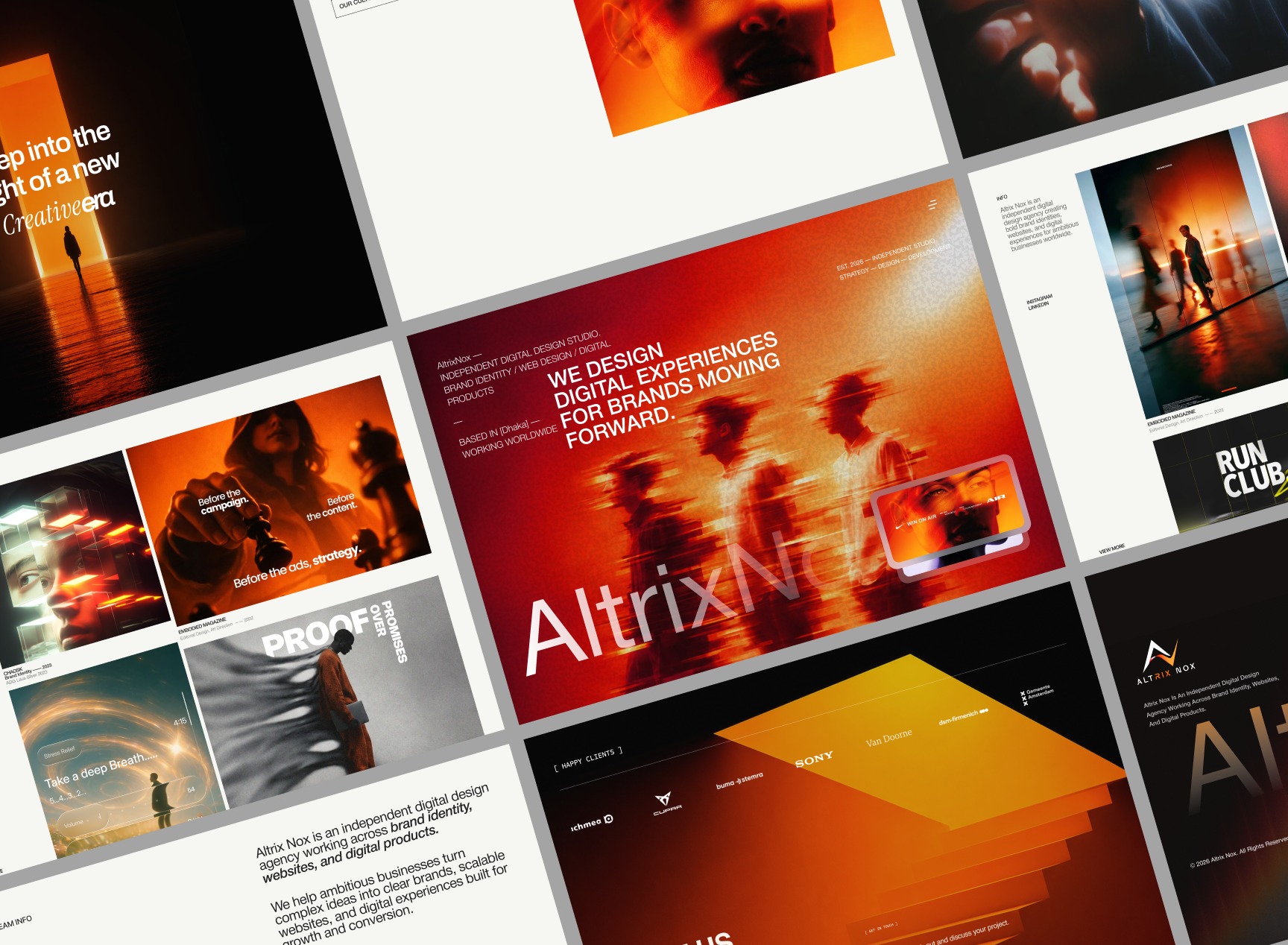The width and height of the screenshot is (1288, 945).
Task: Click the SONY client logo
Action: 814,759
